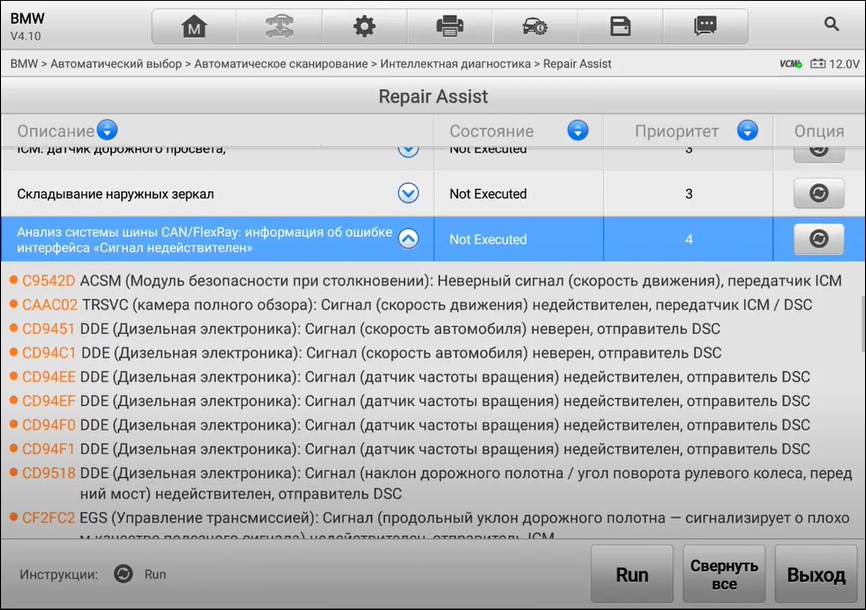The height and width of the screenshot is (610, 866).
Task: Click the Опция column header
Action: tap(819, 131)
